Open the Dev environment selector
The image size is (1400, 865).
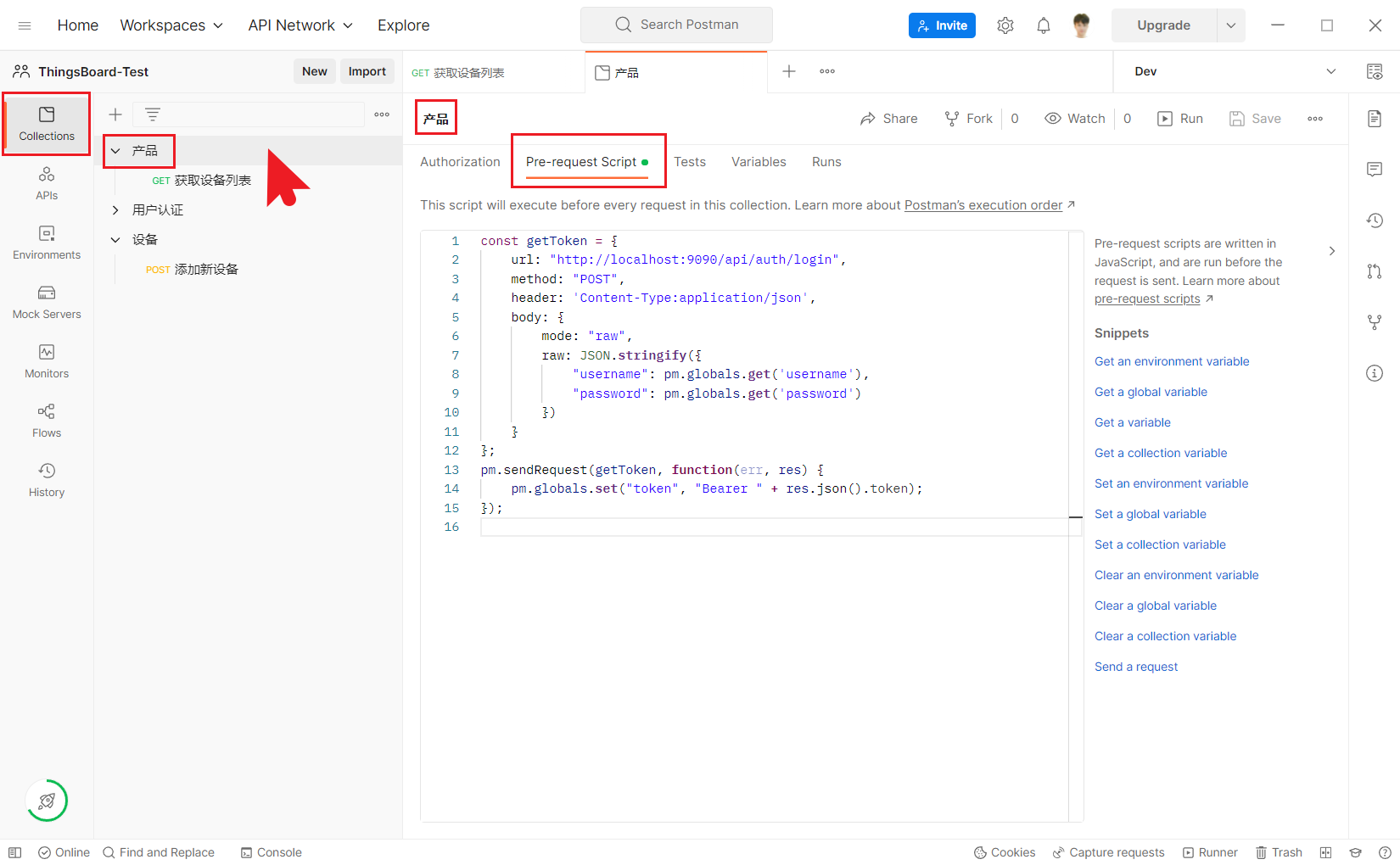point(1235,71)
